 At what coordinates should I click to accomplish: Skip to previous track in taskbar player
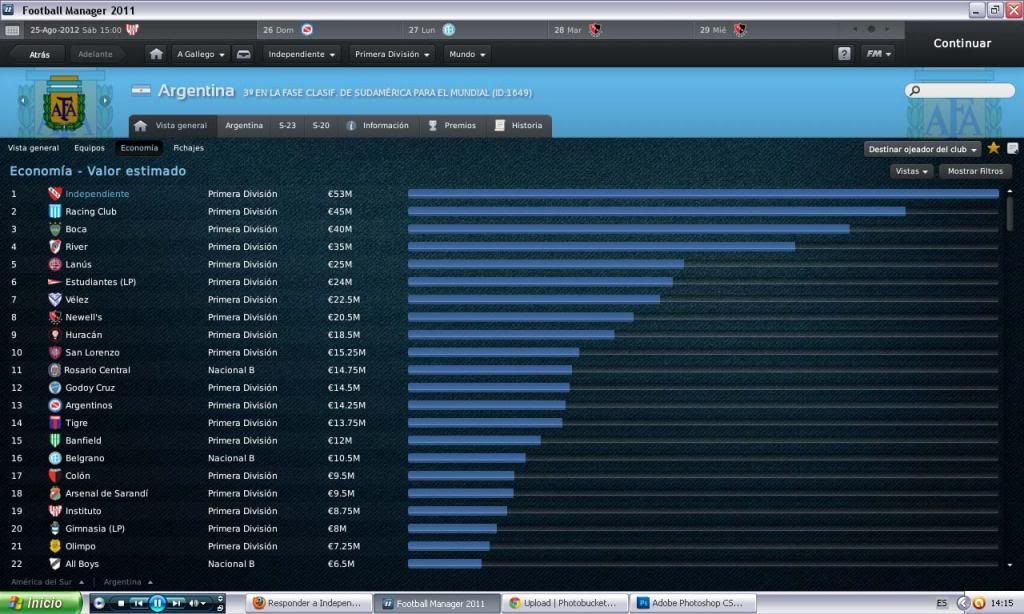point(138,604)
